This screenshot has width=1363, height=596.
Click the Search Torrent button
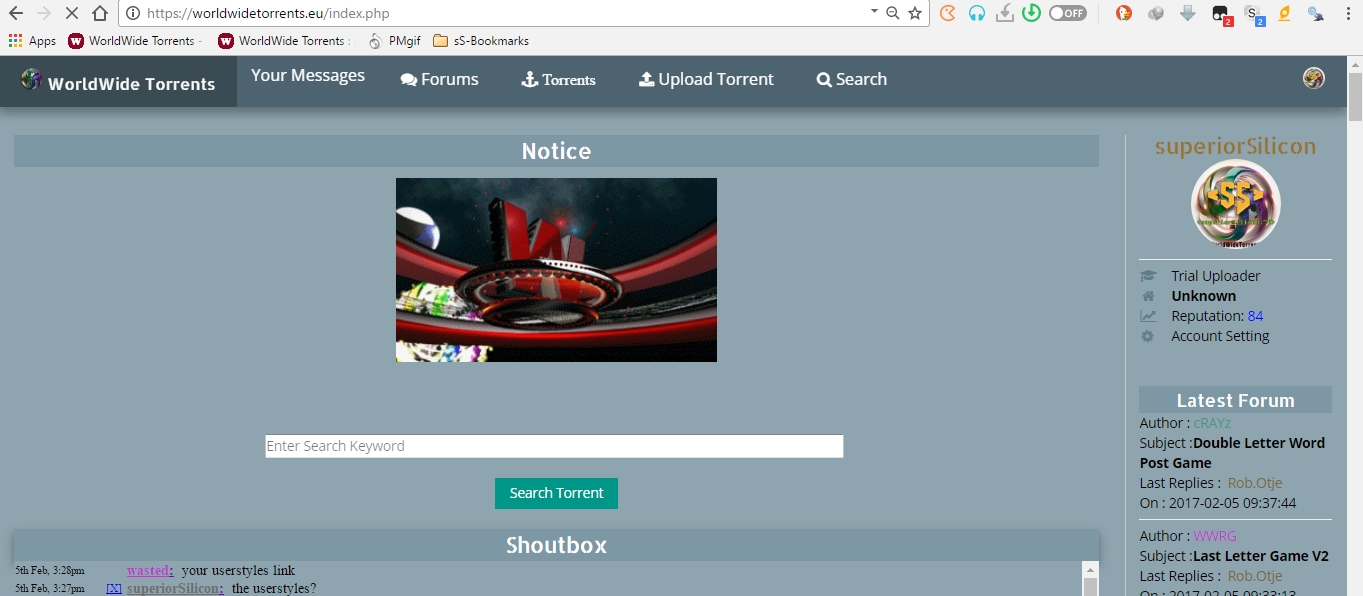[x=556, y=493]
